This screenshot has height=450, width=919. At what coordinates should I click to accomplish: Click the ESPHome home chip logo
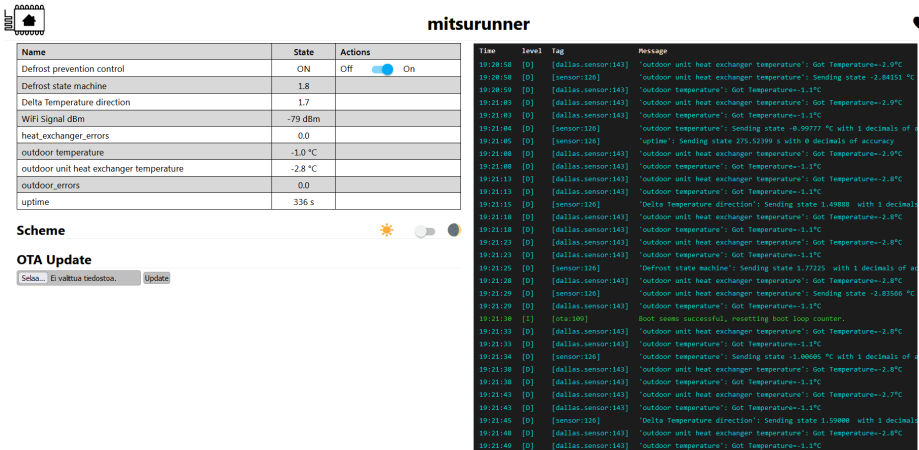pyautogui.click(x=25, y=20)
